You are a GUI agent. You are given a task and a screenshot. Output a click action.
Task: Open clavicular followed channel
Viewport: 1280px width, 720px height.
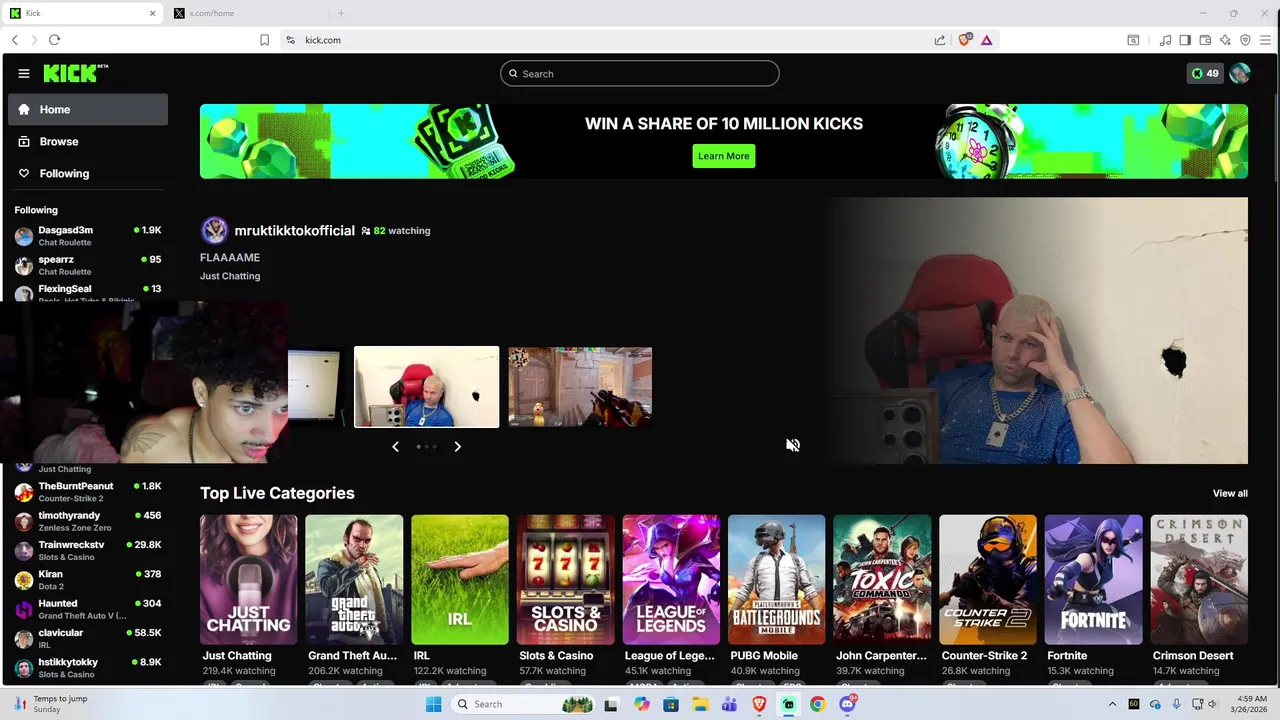pos(88,638)
